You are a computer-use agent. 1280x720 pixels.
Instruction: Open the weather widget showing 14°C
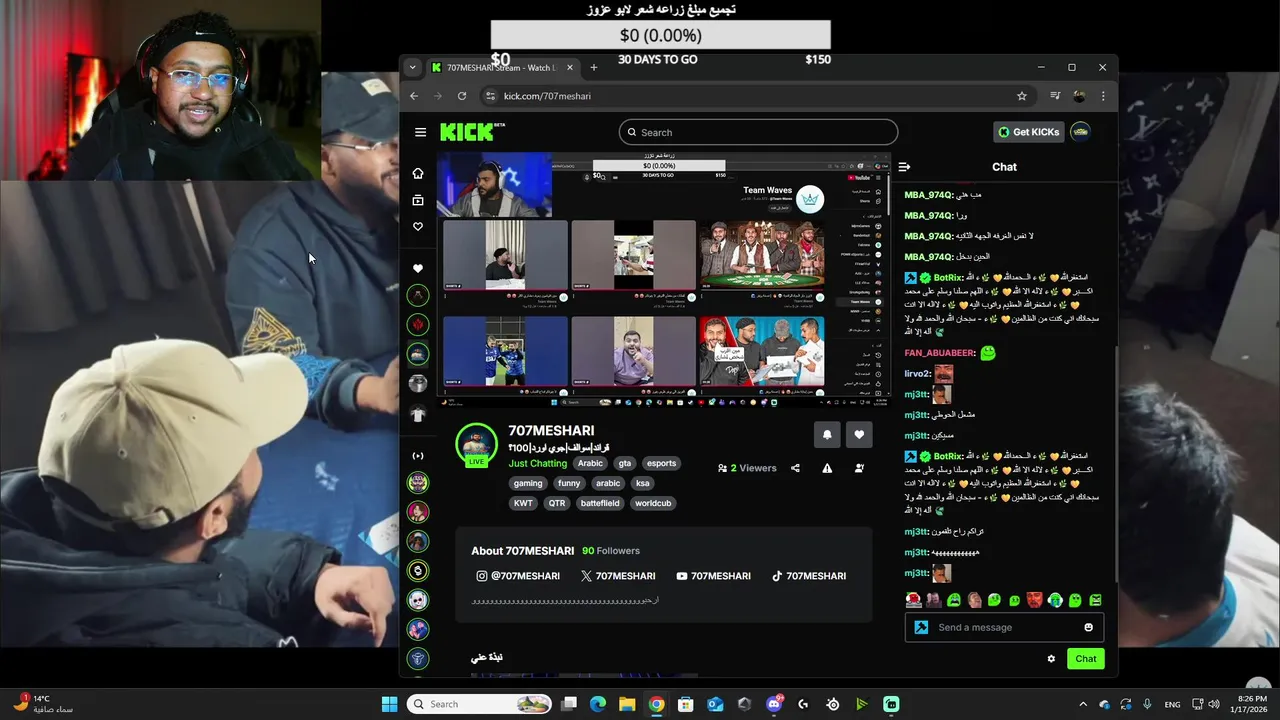click(x=43, y=704)
